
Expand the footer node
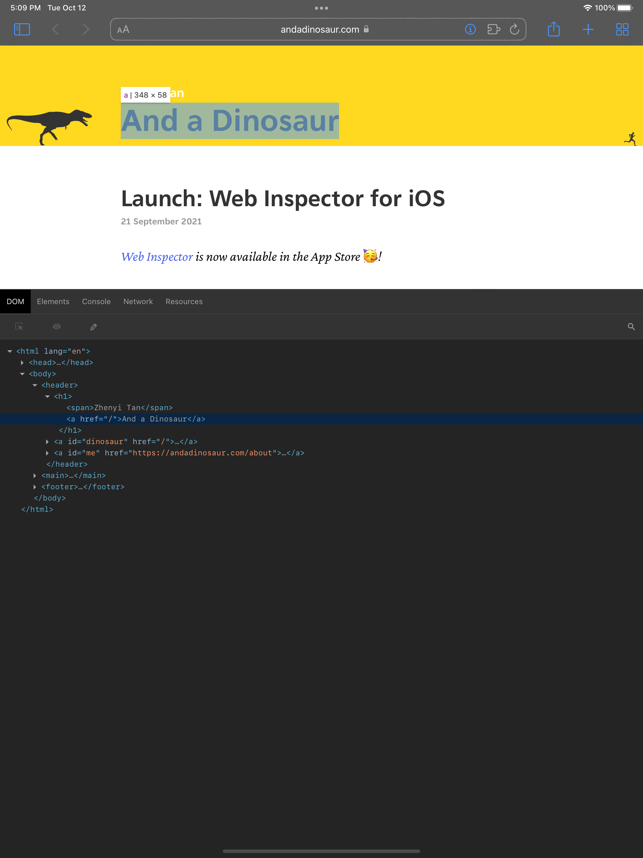click(x=34, y=487)
